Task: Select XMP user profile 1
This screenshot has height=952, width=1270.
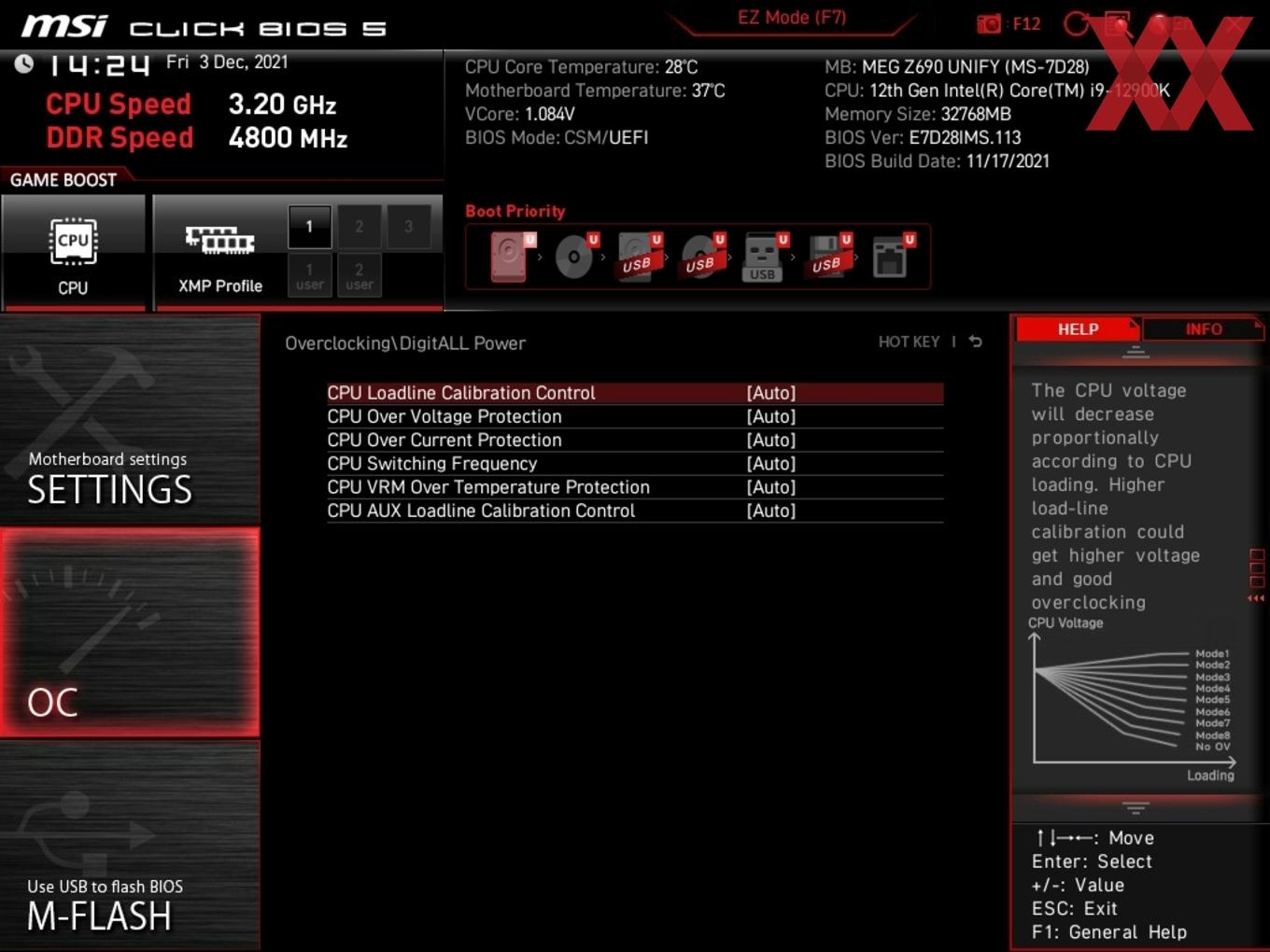Action: pyautogui.click(x=309, y=275)
